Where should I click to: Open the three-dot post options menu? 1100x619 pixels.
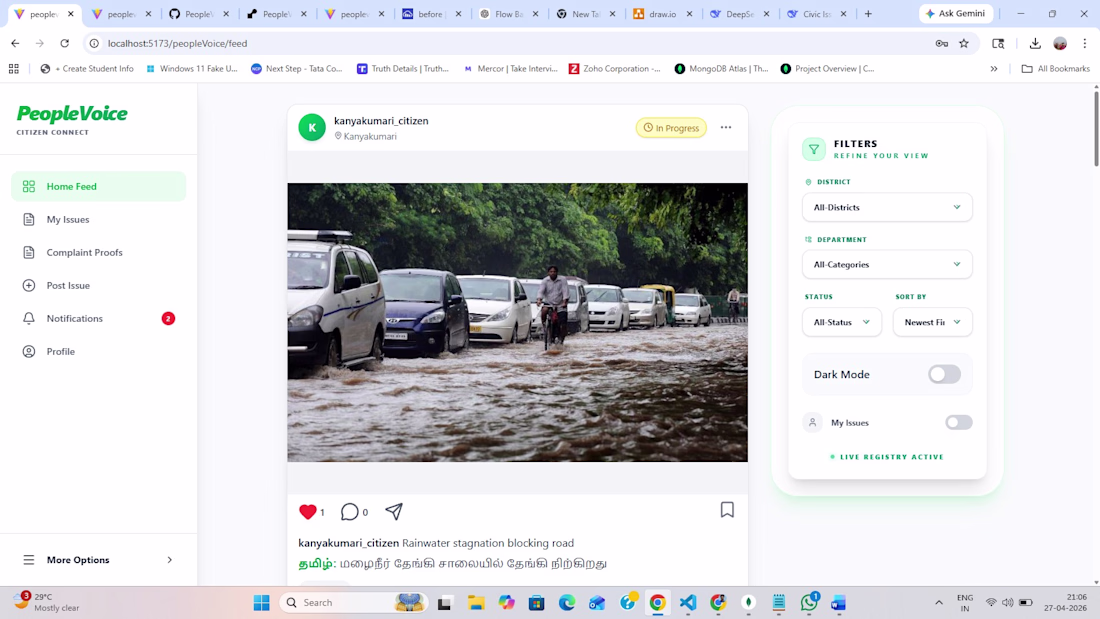pos(726,128)
